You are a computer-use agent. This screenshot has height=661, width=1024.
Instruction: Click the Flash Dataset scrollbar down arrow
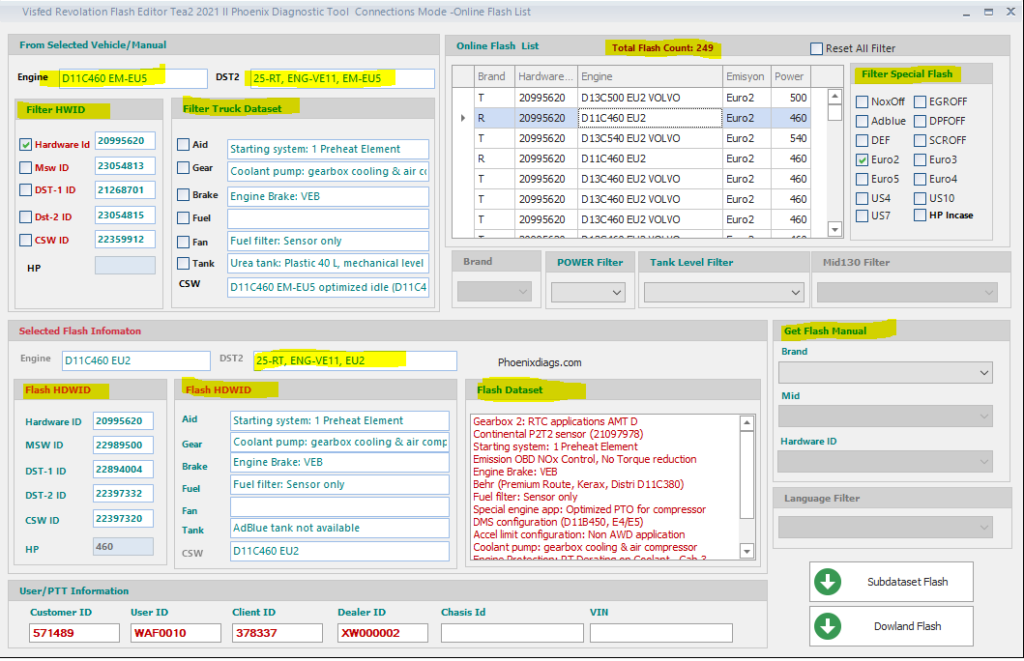click(x=747, y=551)
